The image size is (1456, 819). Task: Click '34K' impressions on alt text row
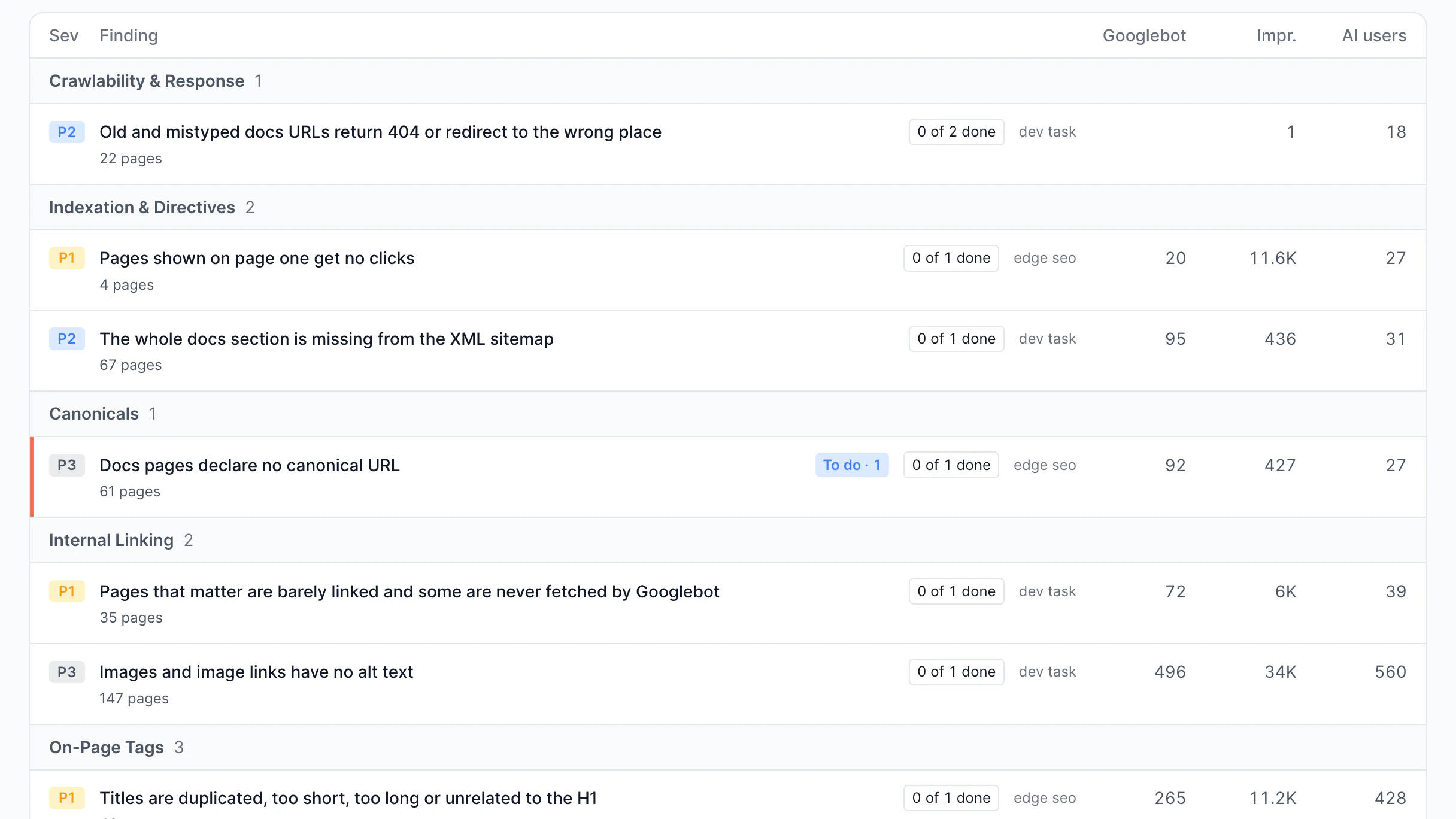coord(1281,672)
